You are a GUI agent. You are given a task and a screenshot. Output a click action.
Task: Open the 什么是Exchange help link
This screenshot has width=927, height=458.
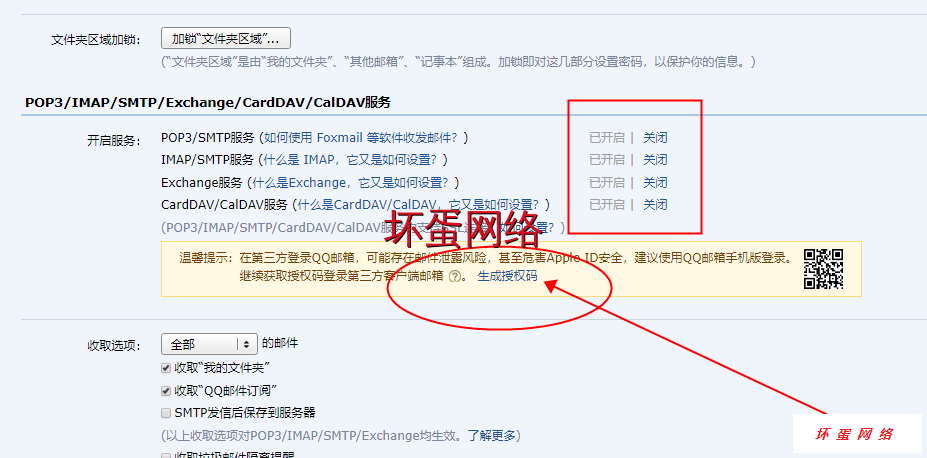[x=355, y=183]
